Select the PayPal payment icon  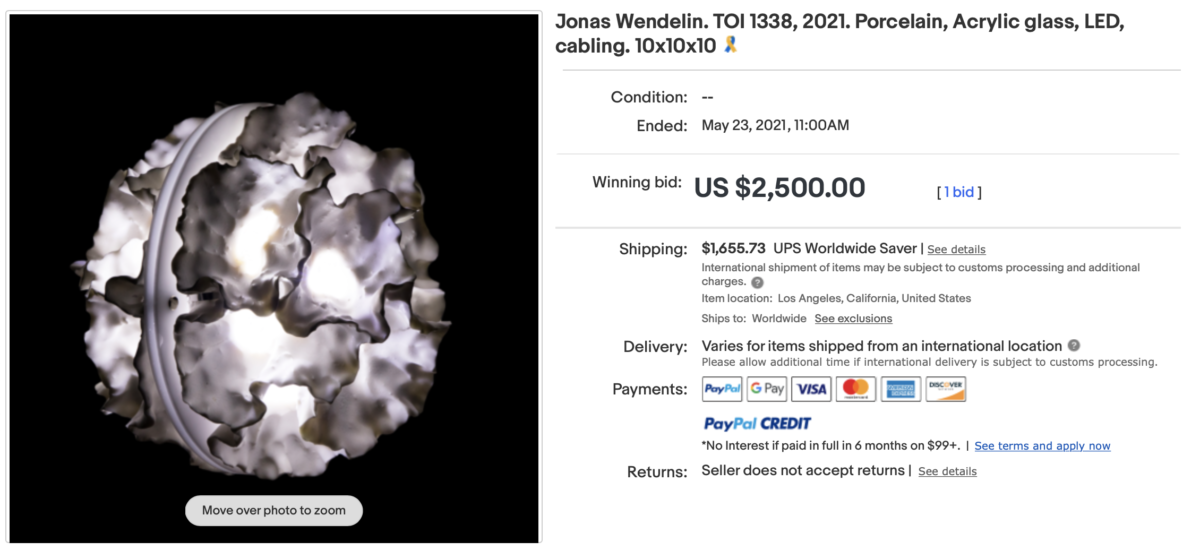(x=722, y=389)
